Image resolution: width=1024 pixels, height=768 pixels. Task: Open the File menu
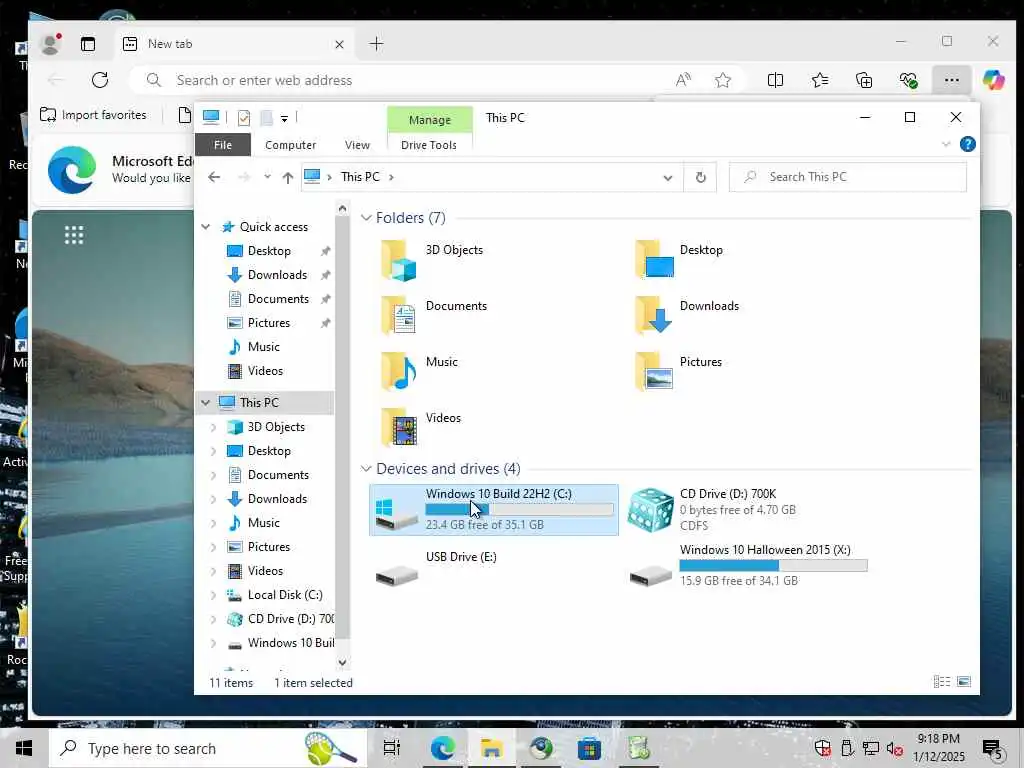tap(223, 145)
